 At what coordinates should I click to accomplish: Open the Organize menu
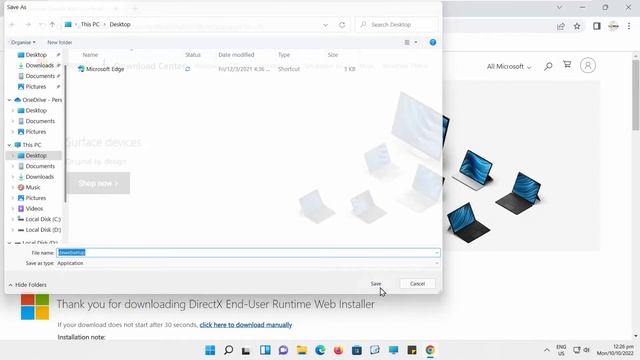(23, 42)
